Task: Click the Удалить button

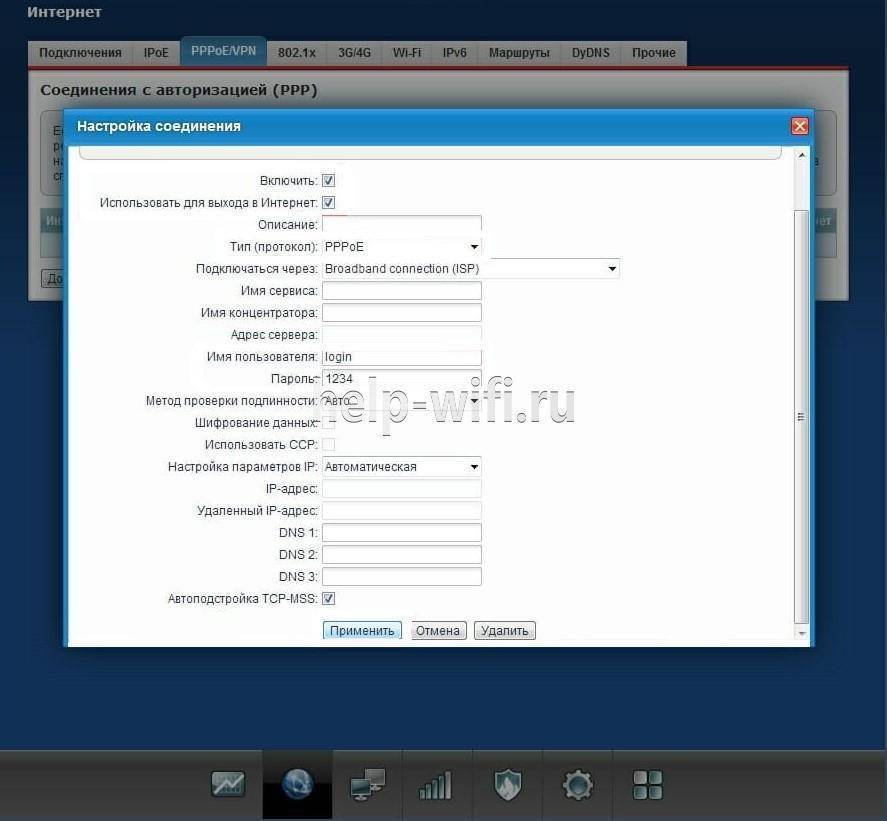Action: (505, 631)
